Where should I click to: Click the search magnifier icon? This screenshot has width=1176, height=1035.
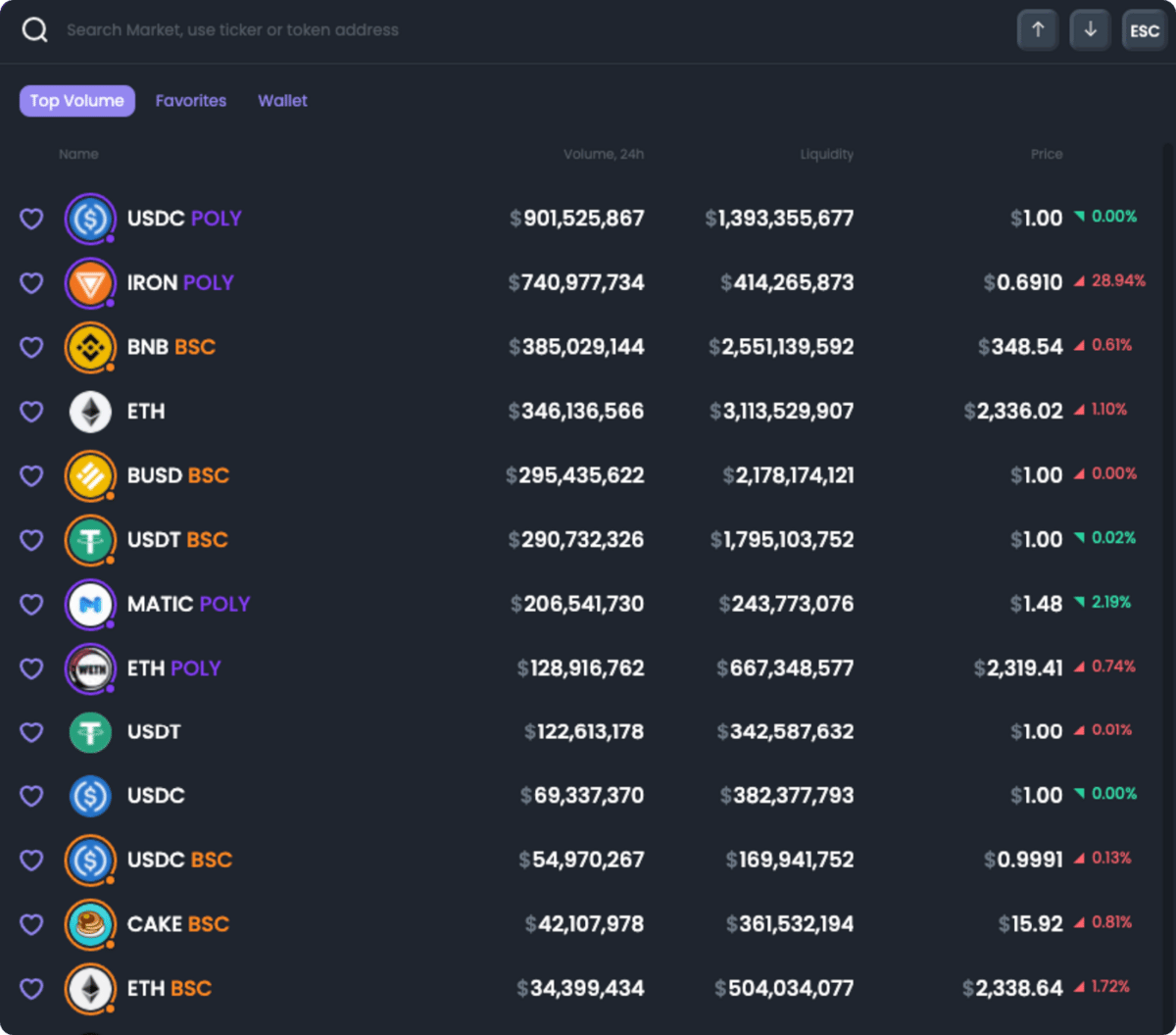point(35,29)
